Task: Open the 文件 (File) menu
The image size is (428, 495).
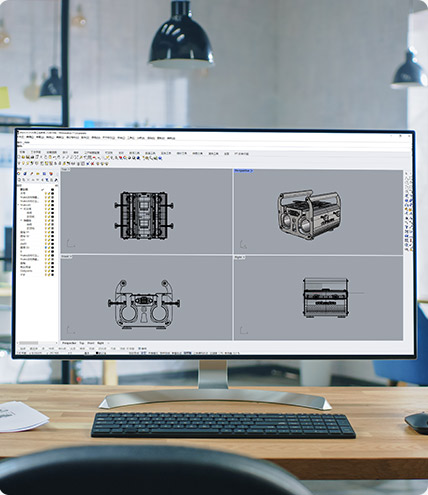Action: (x=20, y=137)
